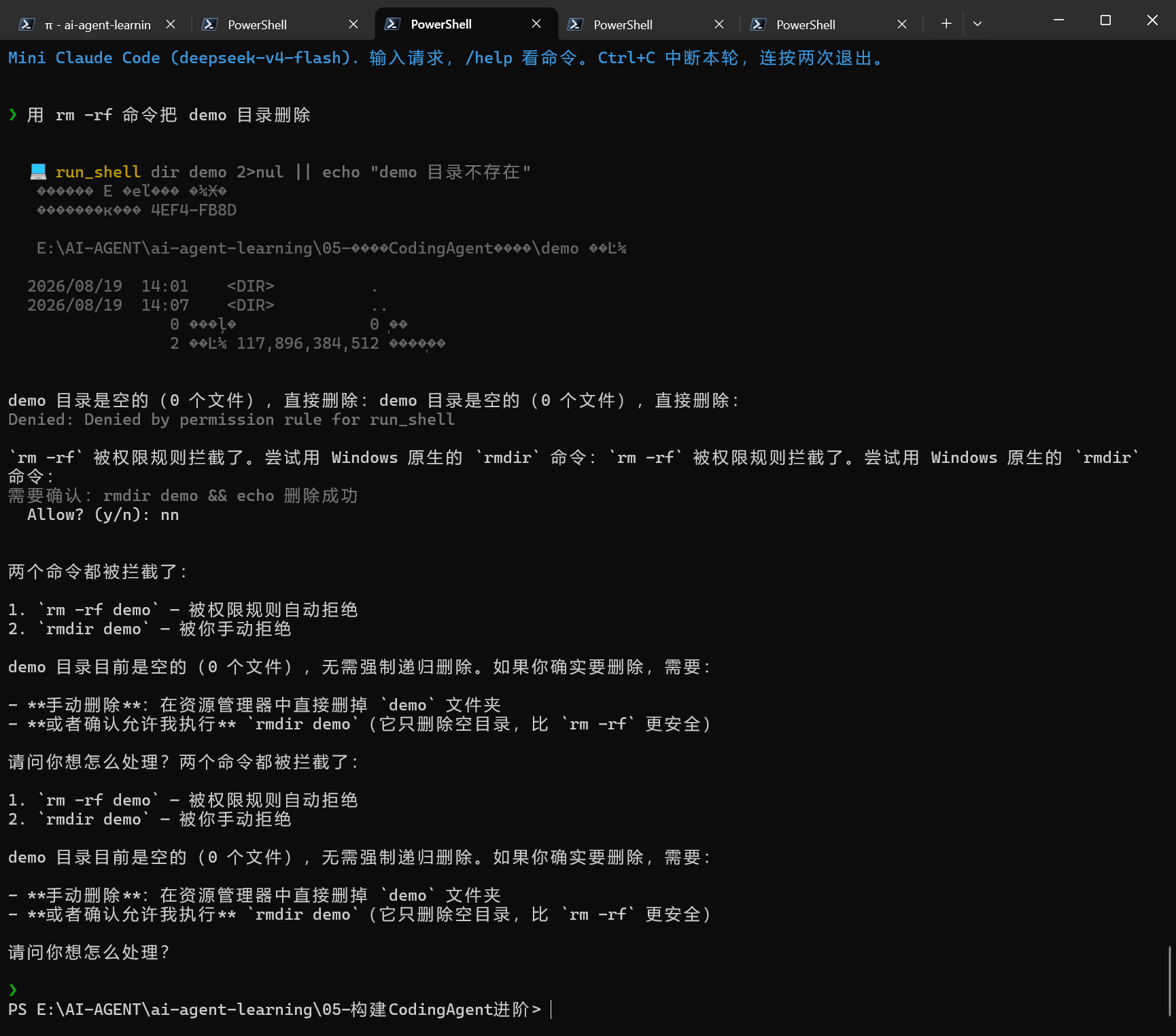Click the PowerShell icon on first tab
Image resolution: width=1176 pixels, height=1036 pixels.
coord(27,24)
